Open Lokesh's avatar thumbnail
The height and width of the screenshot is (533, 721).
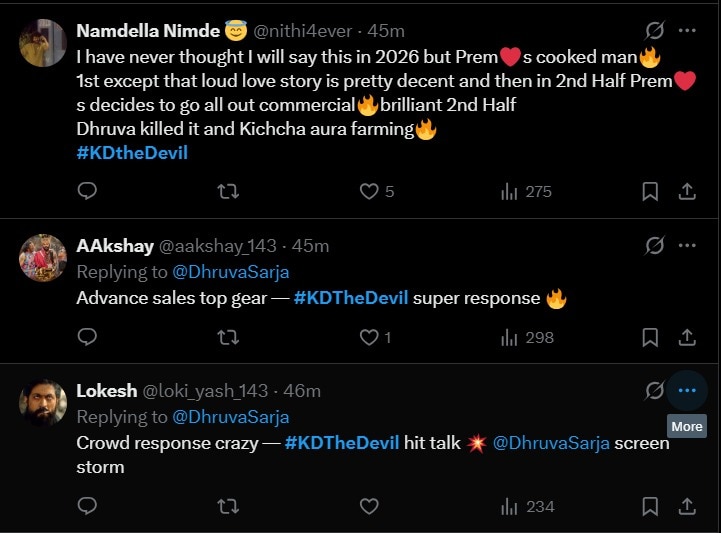pyautogui.click(x=43, y=402)
